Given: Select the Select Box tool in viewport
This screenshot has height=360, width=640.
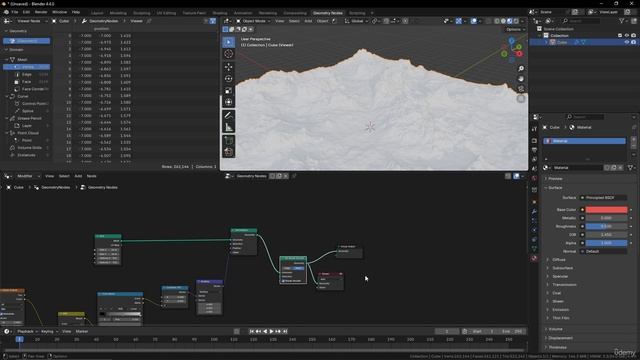Looking at the screenshot, I should click(229, 42).
